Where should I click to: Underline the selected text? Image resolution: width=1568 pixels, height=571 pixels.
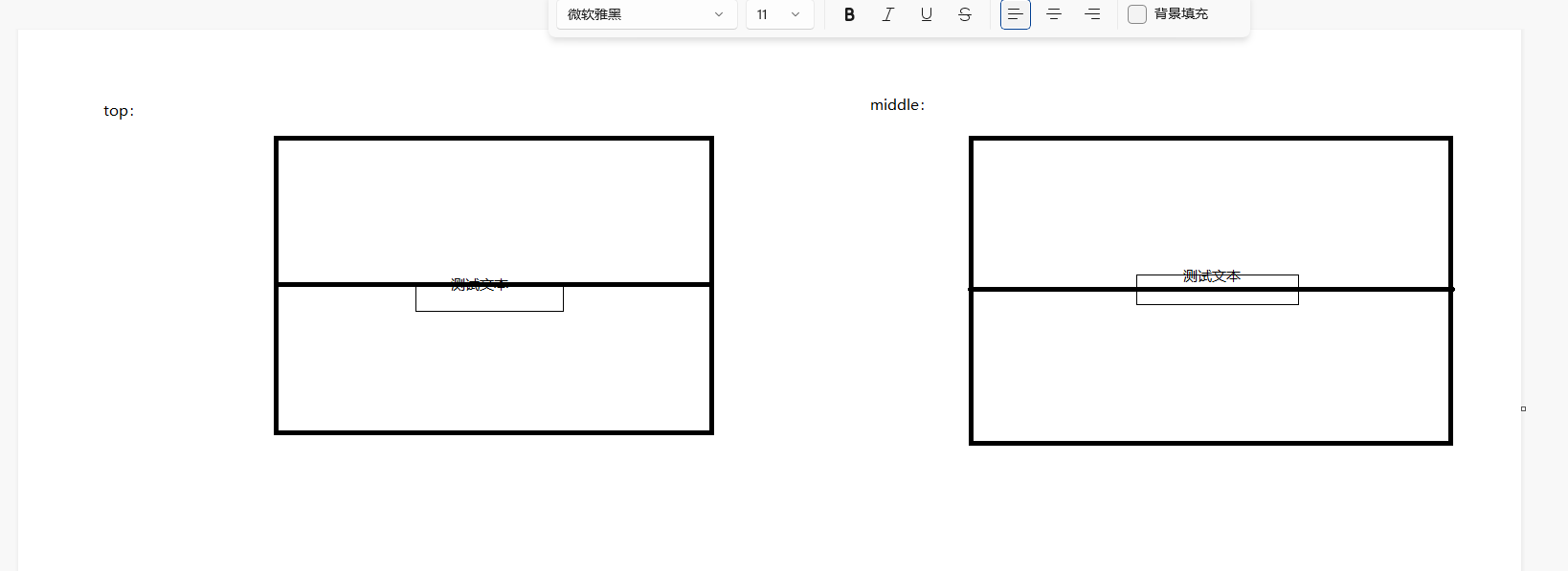click(926, 14)
